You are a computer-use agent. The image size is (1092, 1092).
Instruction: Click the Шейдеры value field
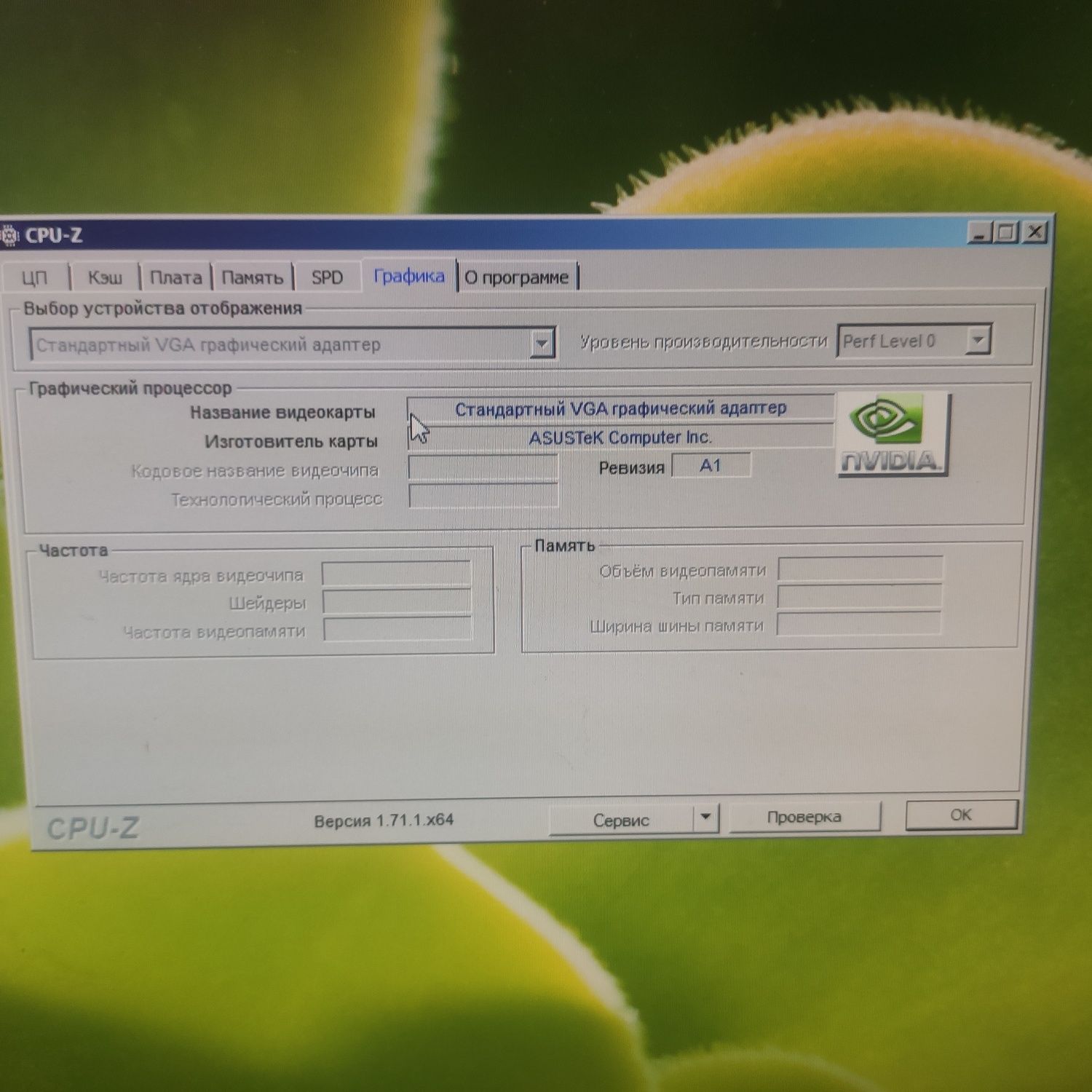[397, 602]
